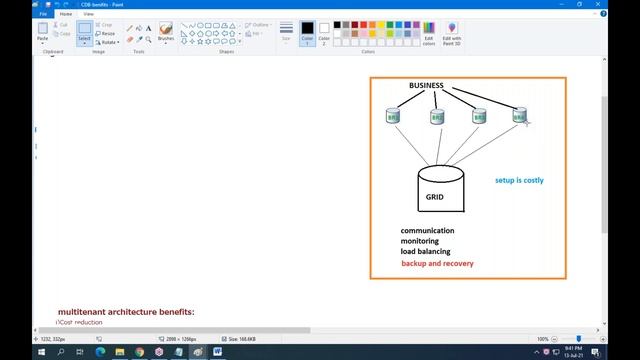Choose the Diamond shape
The width and height of the screenshot is (640, 360).
192,33
